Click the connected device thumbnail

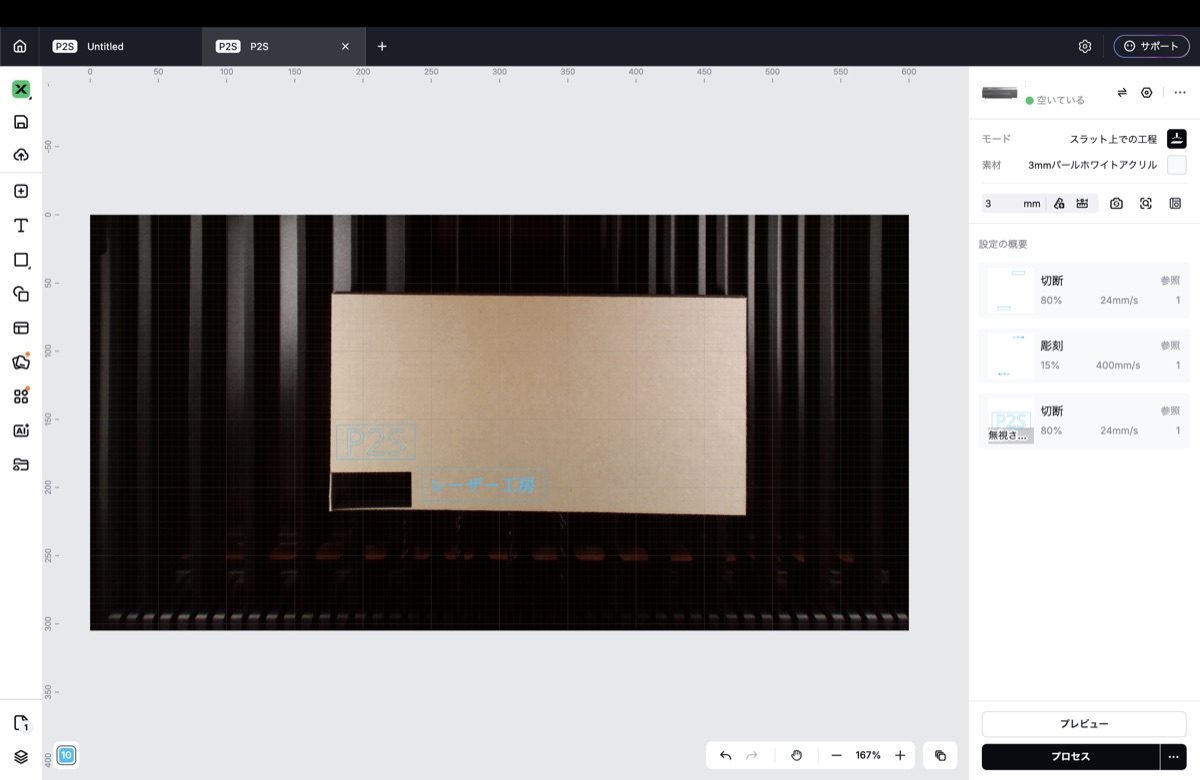point(1000,93)
